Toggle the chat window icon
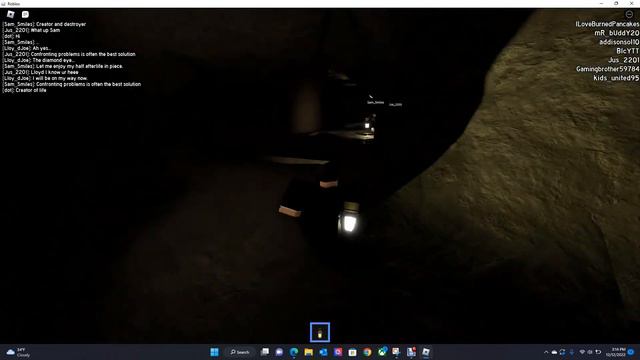This screenshot has height=360, width=640. click(25, 14)
